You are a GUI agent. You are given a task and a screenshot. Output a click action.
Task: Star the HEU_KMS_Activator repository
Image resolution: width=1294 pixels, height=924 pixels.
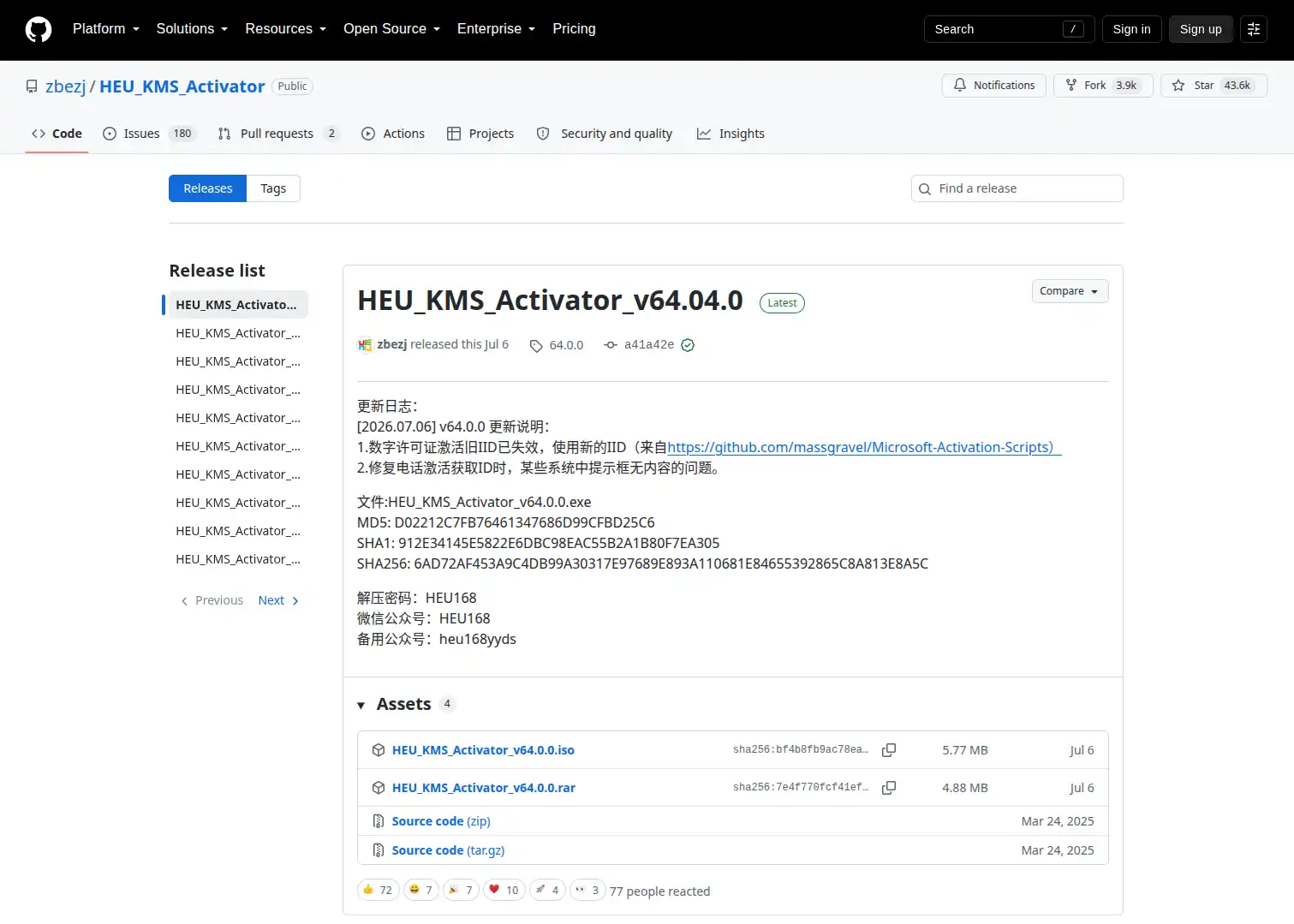(1213, 86)
